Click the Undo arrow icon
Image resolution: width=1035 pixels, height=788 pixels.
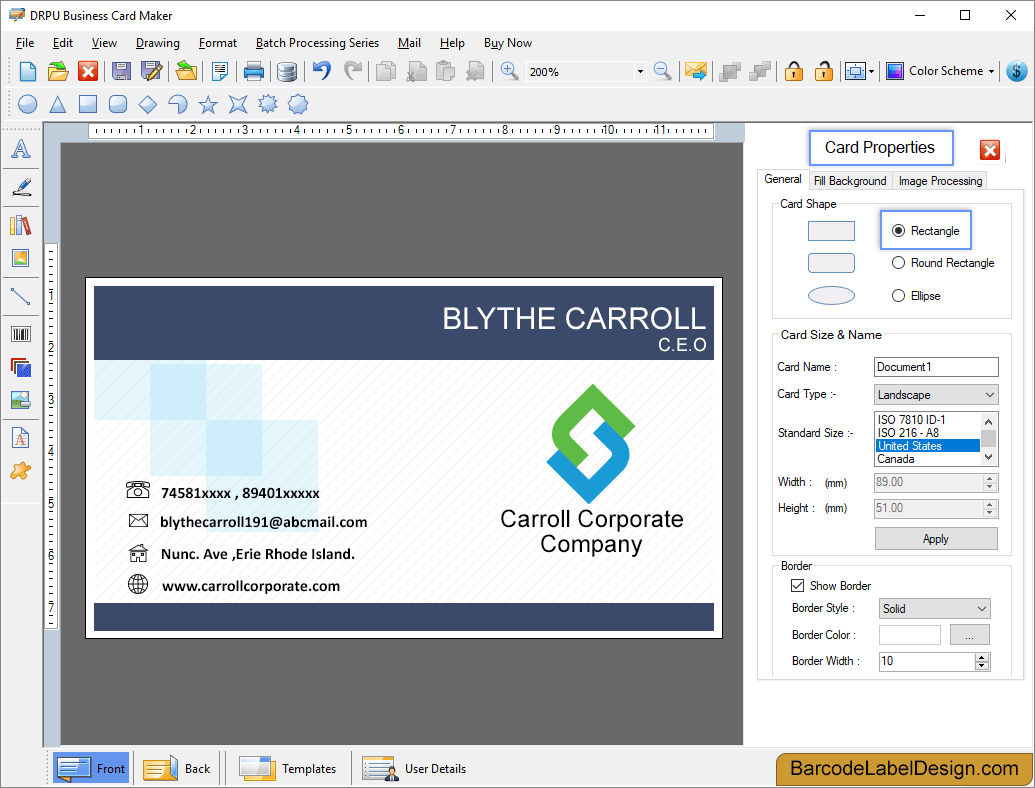click(x=321, y=71)
